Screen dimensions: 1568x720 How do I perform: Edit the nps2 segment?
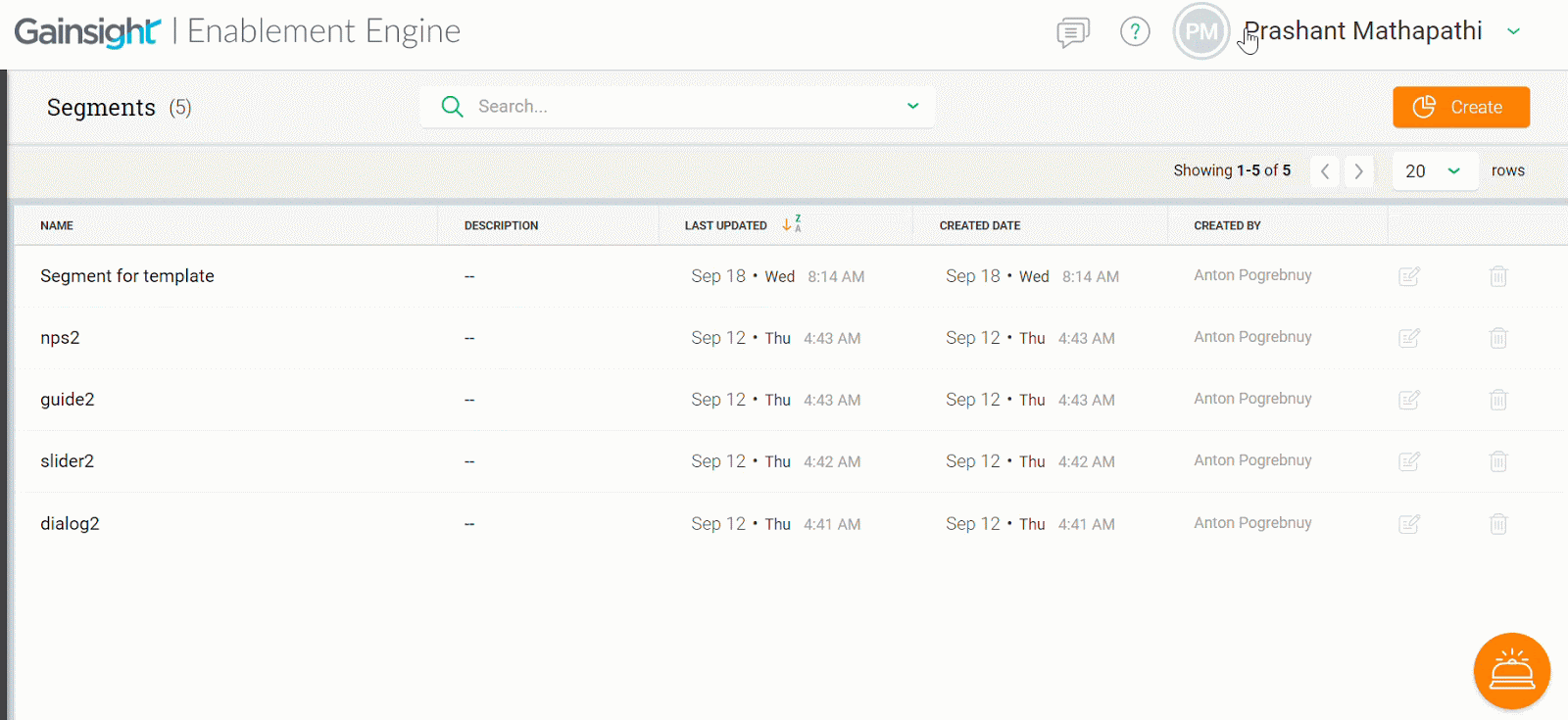pos(1409,338)
